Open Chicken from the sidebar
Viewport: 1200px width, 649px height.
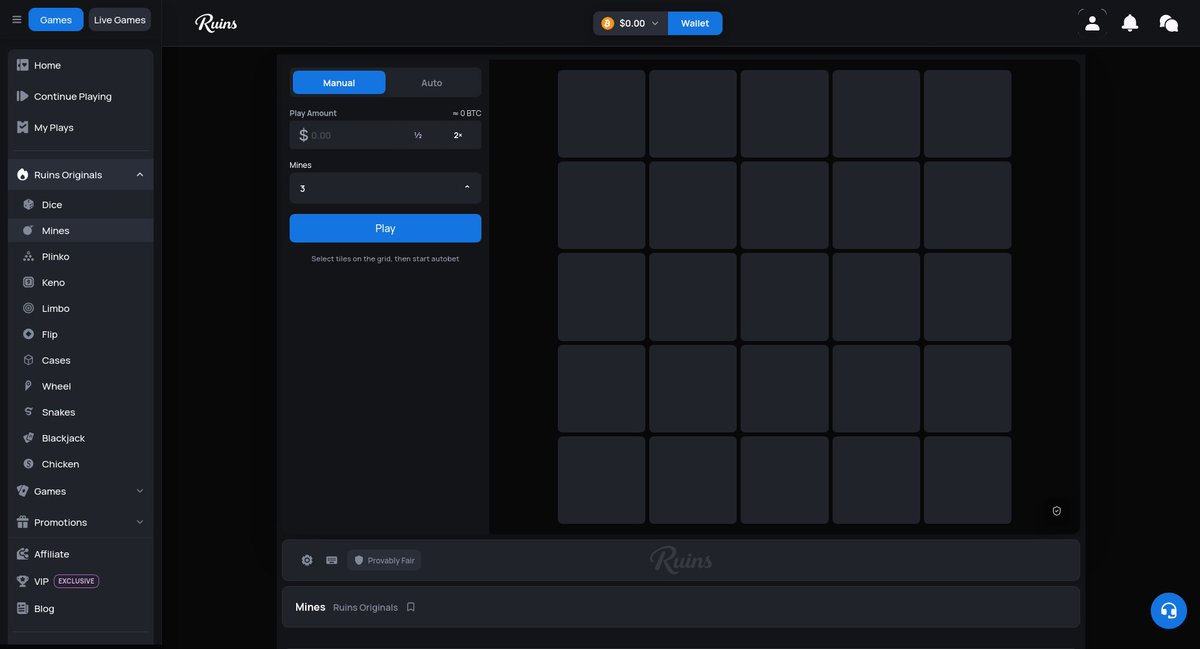(81, 465)
